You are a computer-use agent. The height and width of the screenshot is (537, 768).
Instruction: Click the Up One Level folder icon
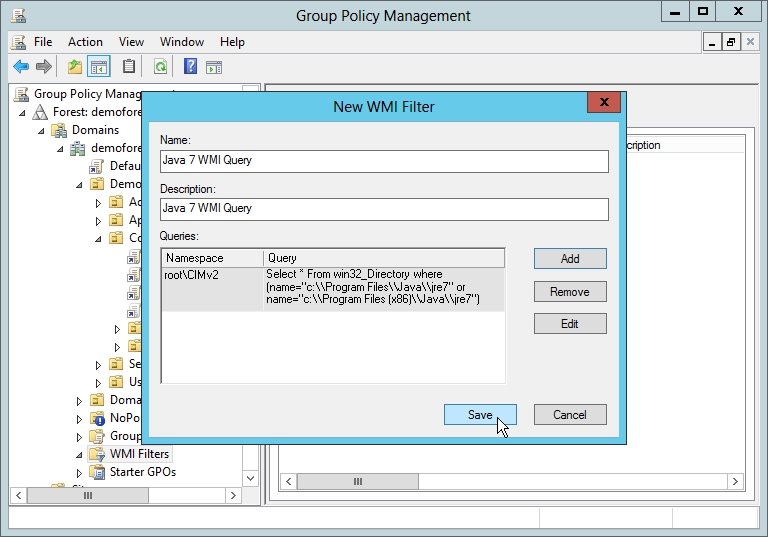75,67
